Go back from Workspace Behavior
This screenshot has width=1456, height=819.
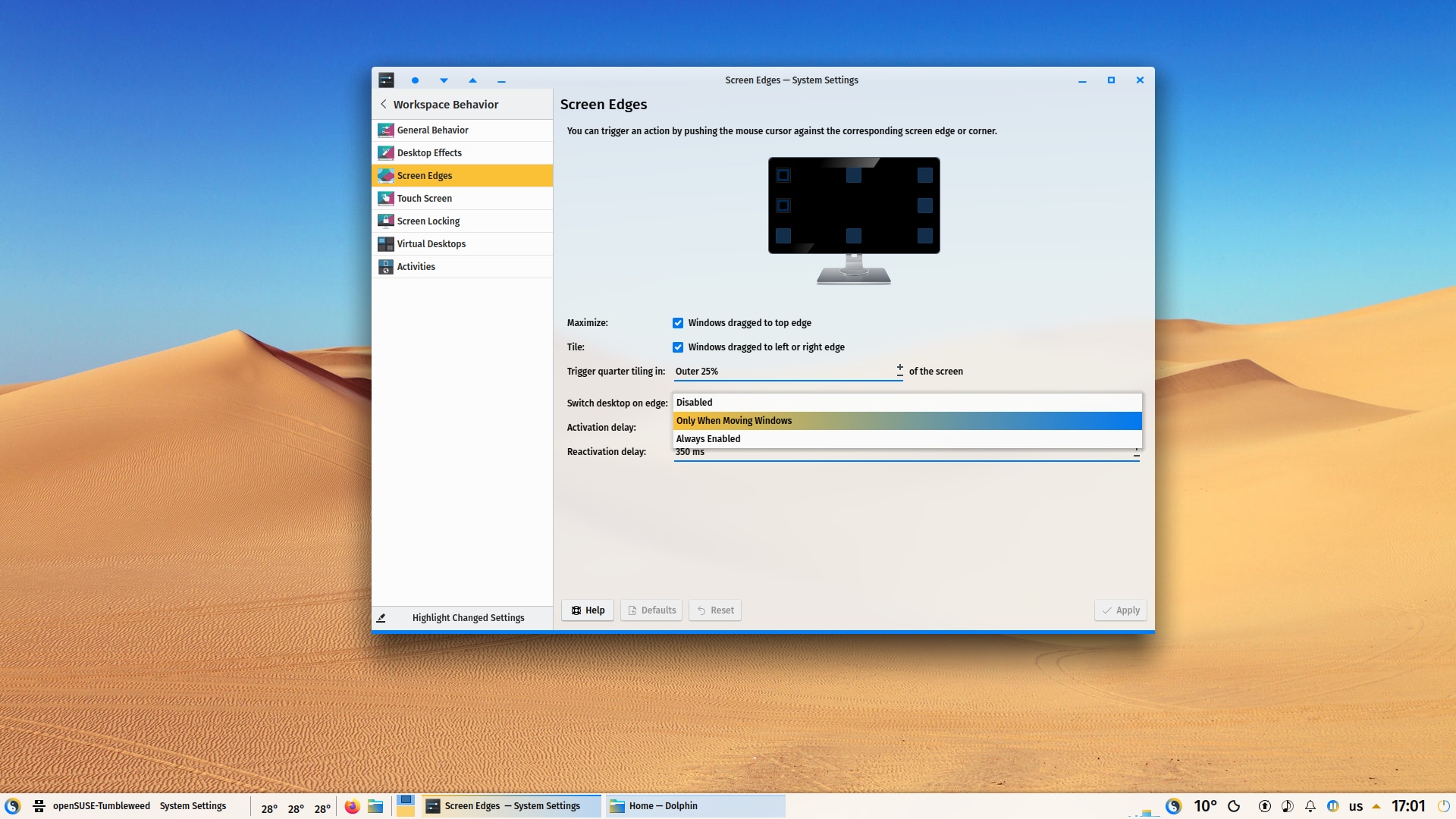tap(384, 104)
